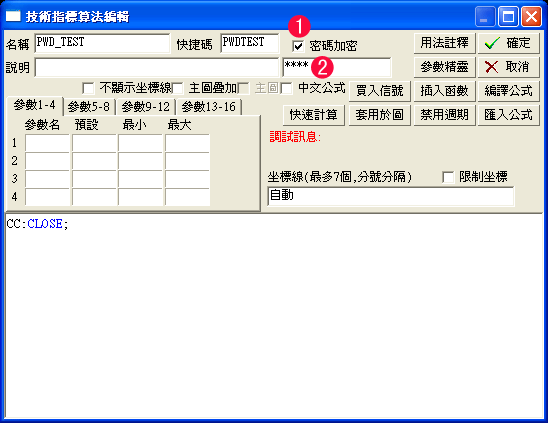The image size is (548, 423).
Task: Check the 主圖疊加 checkbox
Action: point(178,88)
